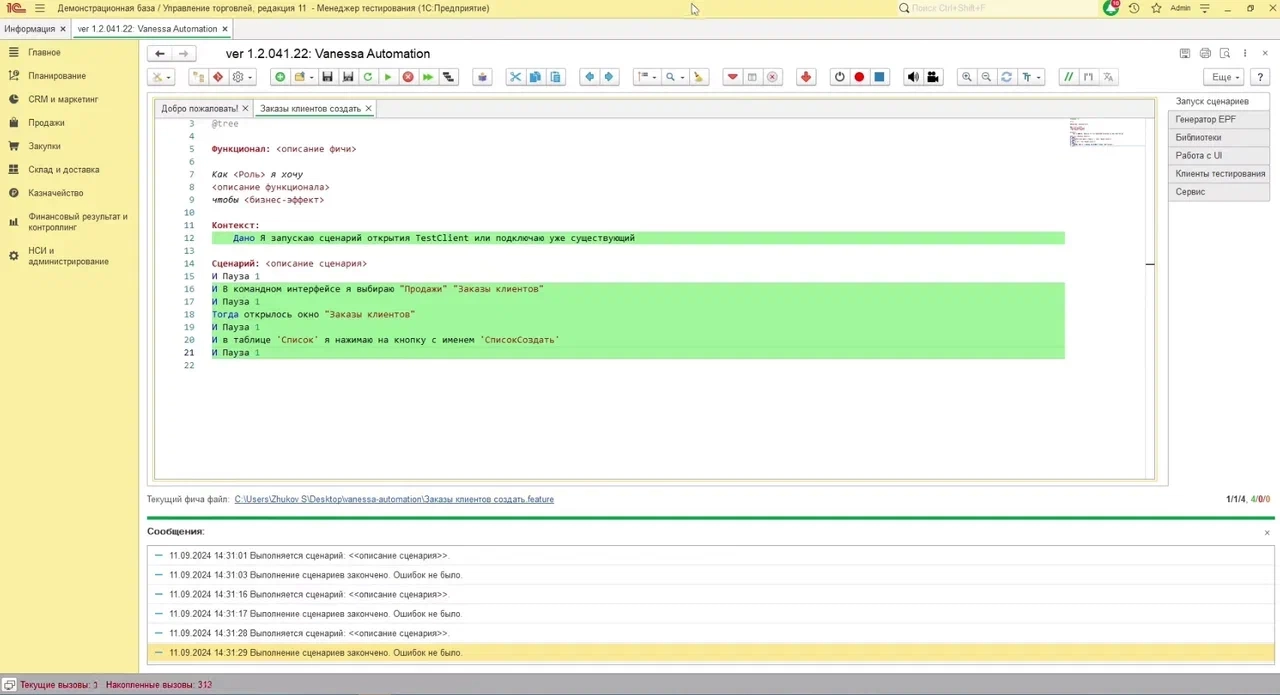Toggle the speaker sound icon

tap(912, 77)
